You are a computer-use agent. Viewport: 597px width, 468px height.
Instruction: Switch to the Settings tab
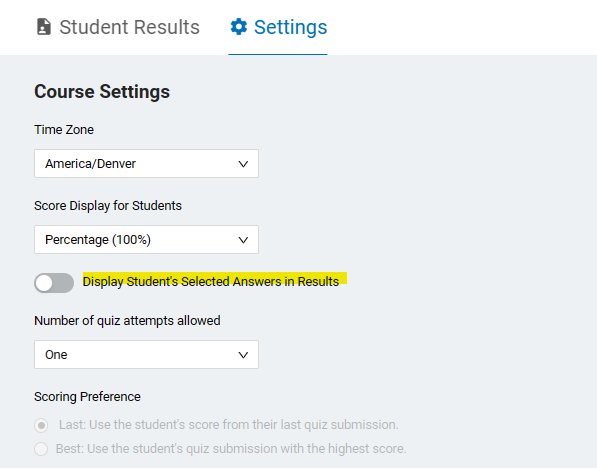[x=278, y=27]
